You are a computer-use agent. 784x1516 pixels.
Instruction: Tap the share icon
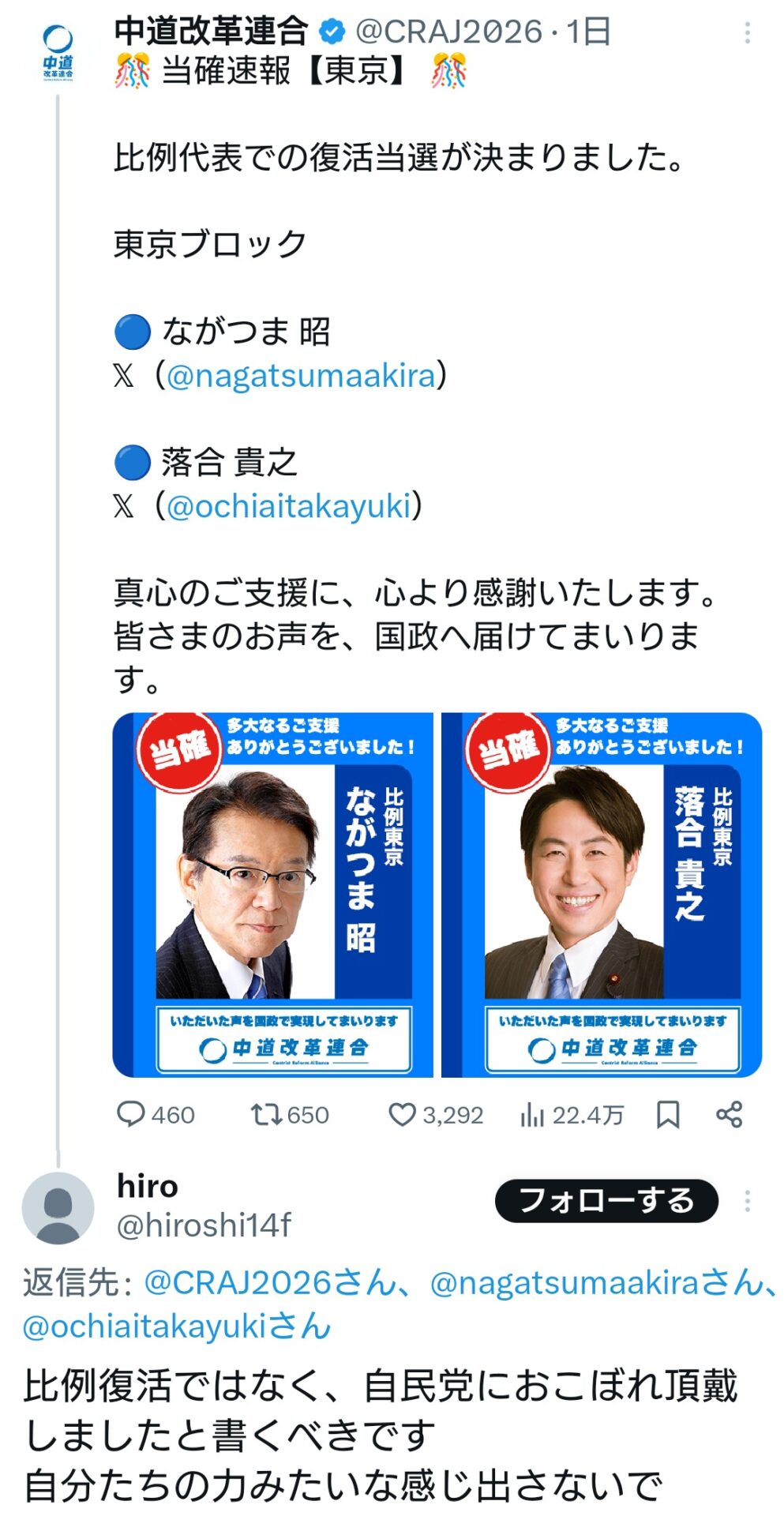pyautogui.click(x=729, y=1115)
